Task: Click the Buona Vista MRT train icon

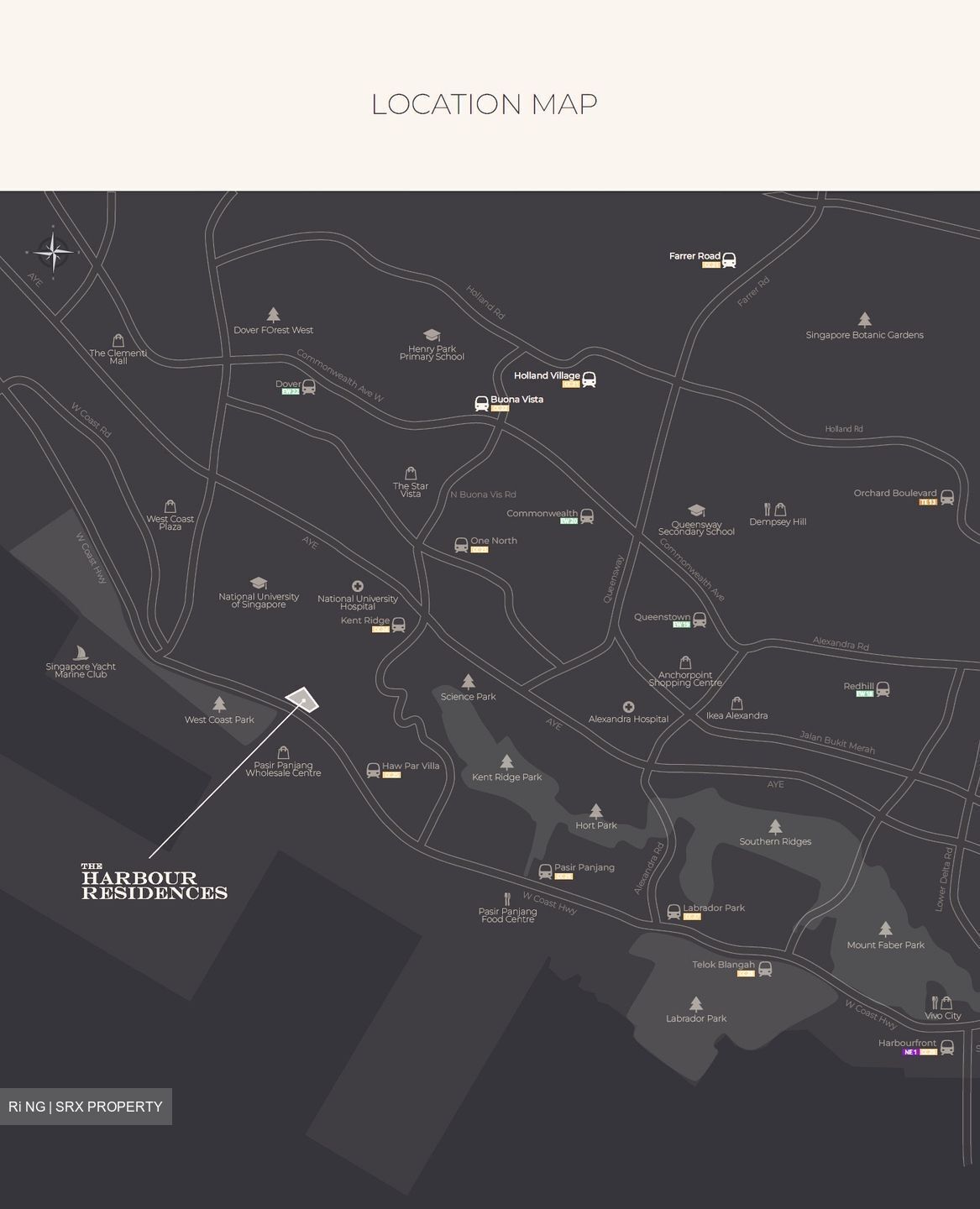Action: click(x=482, y=404)
